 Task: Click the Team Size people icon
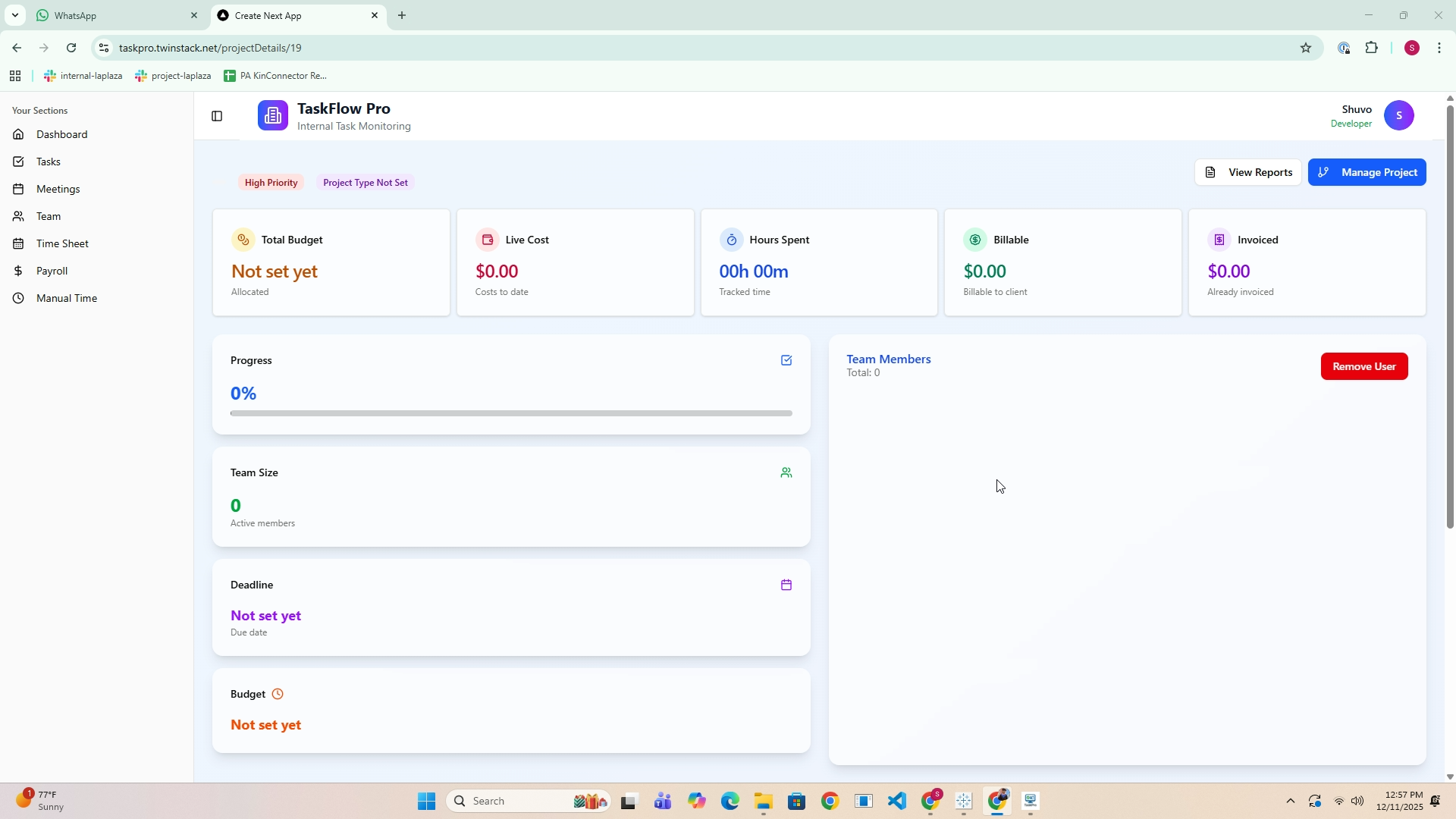click(x=786, y=472)
